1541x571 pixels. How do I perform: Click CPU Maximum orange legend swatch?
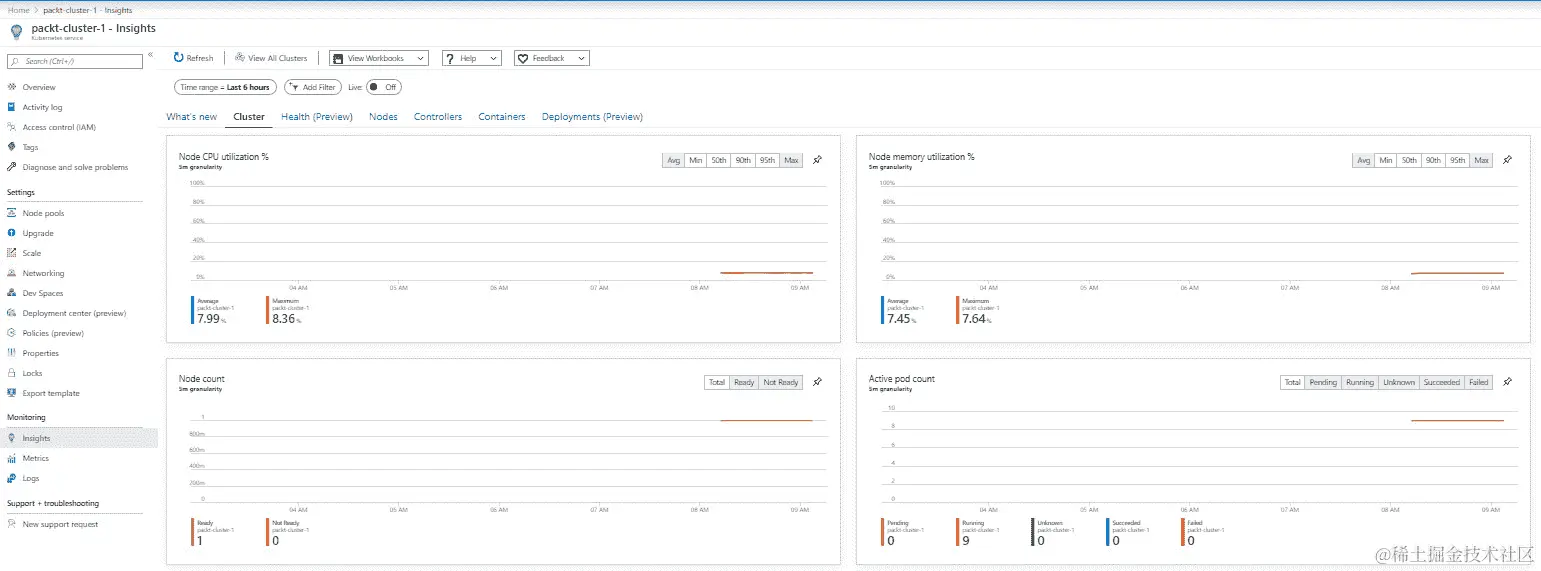pos(268,310)
